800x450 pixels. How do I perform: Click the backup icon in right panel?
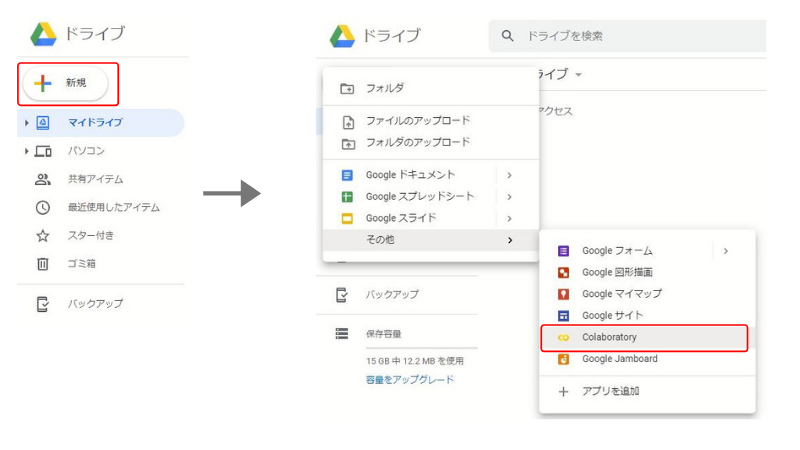tap(342, 295)
